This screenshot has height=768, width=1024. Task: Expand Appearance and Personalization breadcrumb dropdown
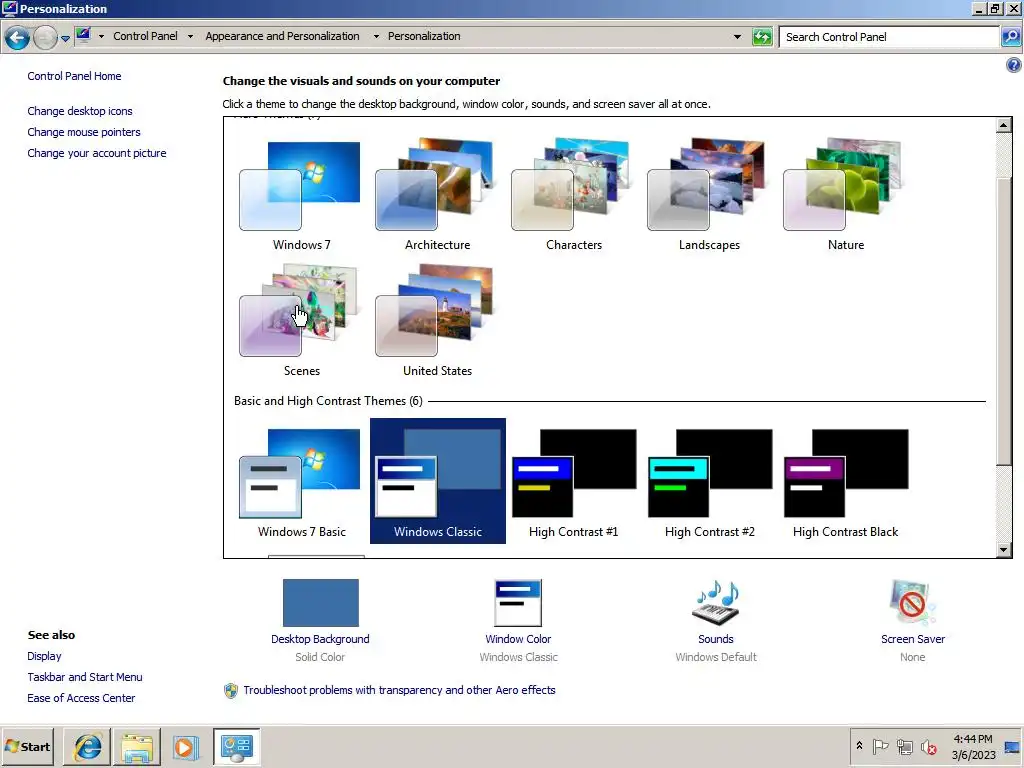point(376,37)
